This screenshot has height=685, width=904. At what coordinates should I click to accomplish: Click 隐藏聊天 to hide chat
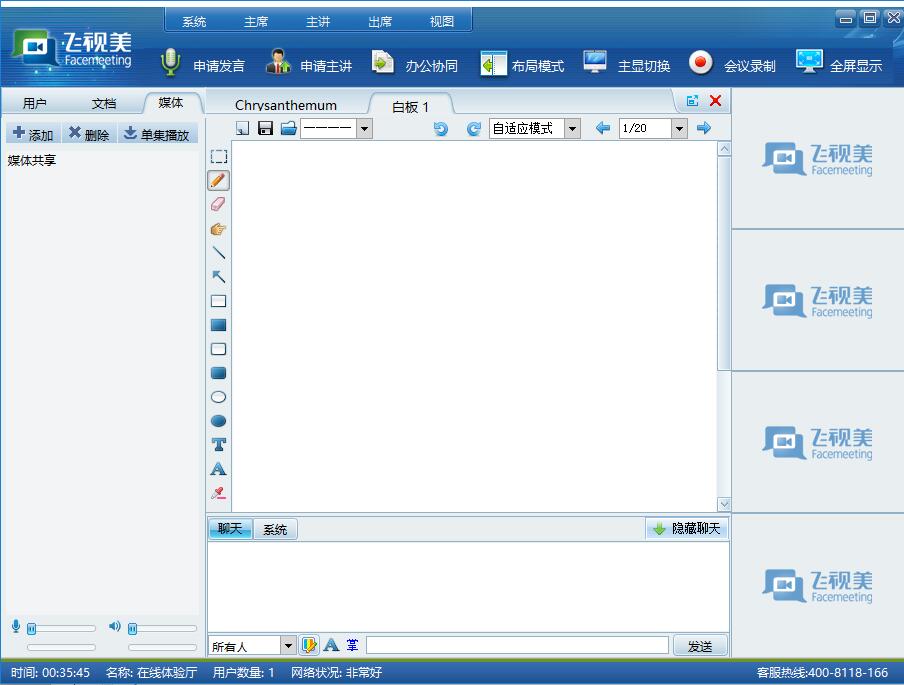(686, 529)
